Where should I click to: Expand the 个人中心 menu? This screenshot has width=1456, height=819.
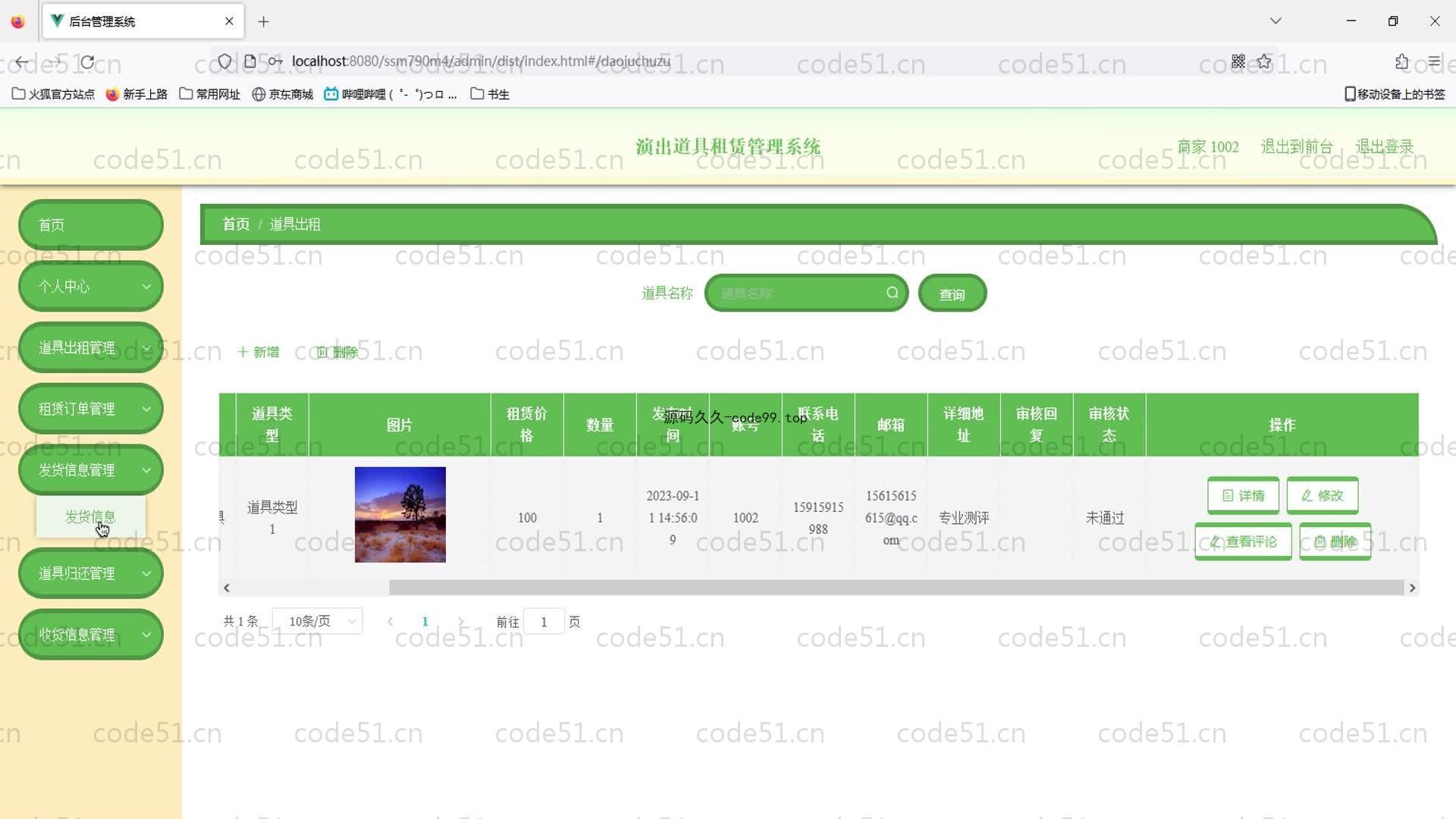(x=91, y=286)
